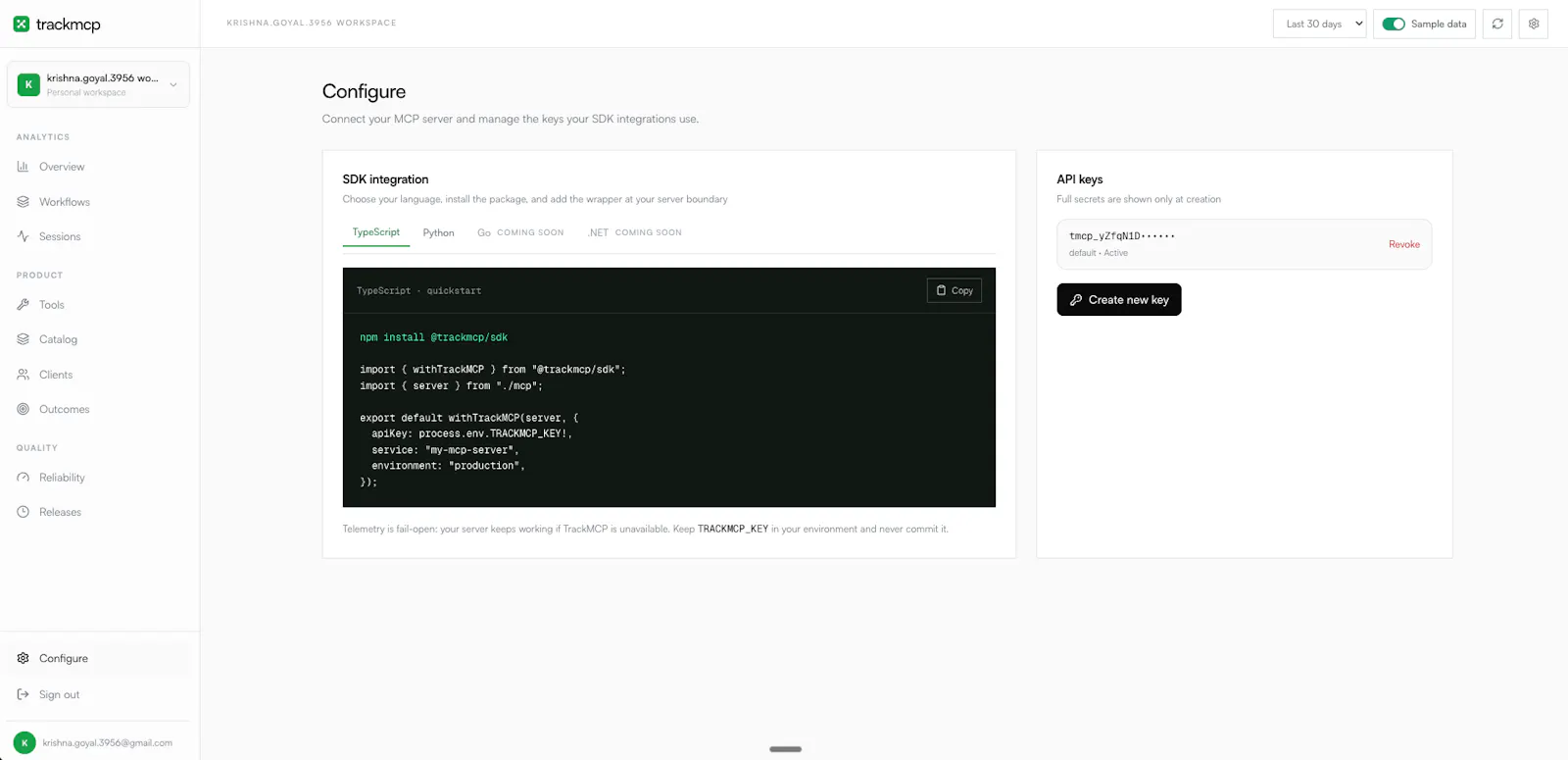Click the TRACKMCP_KEY text in footnote
Viewport: 1568px width, 760px height.
pos(733,529)
